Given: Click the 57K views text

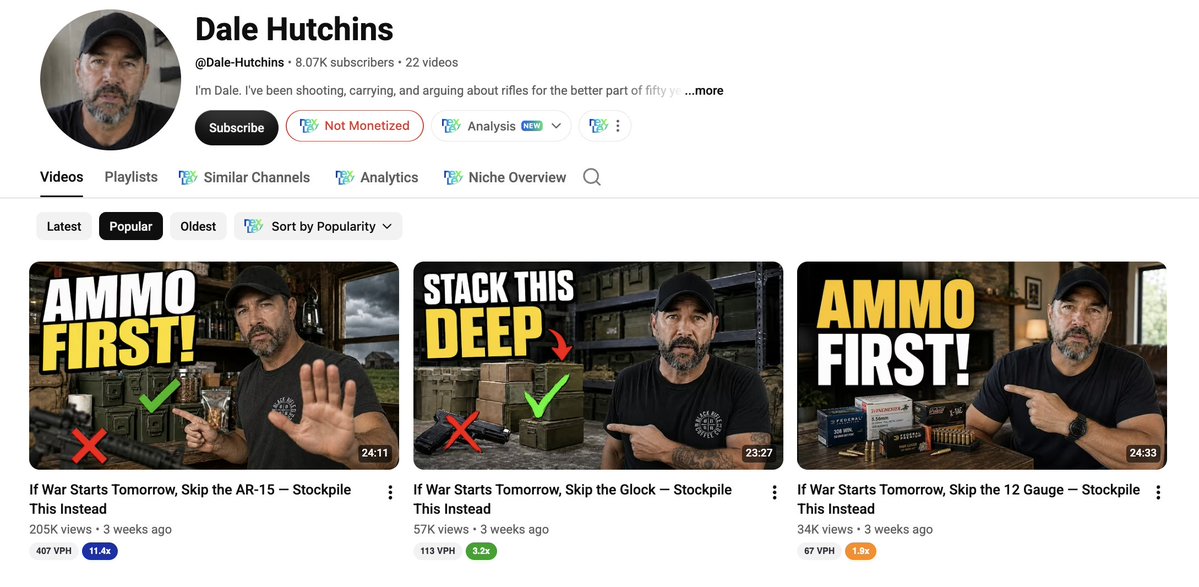Looking at the screenshot, I should click(441, 529).
